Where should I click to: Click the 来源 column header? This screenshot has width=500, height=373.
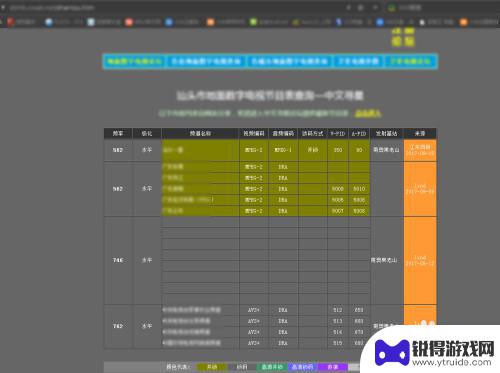pos(420,133)
